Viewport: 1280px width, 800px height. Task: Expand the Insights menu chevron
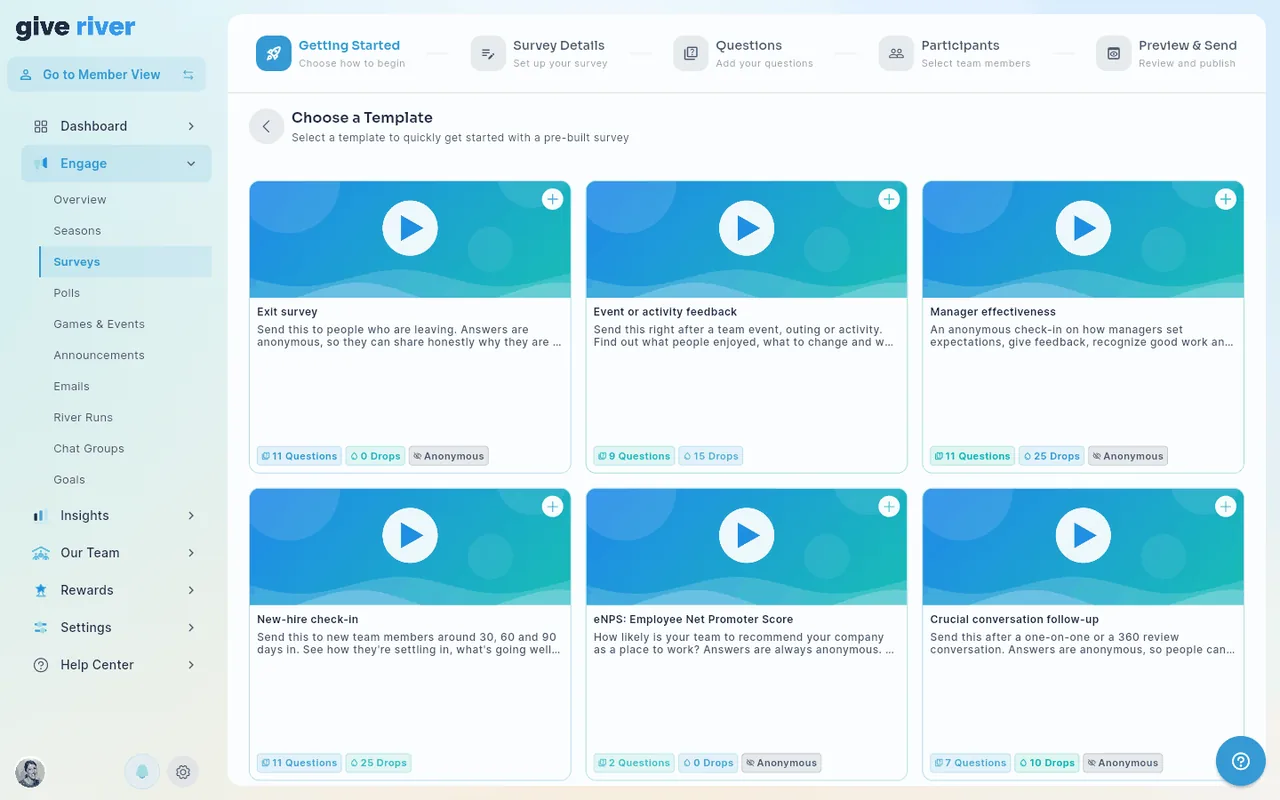[x=191, y=516]
